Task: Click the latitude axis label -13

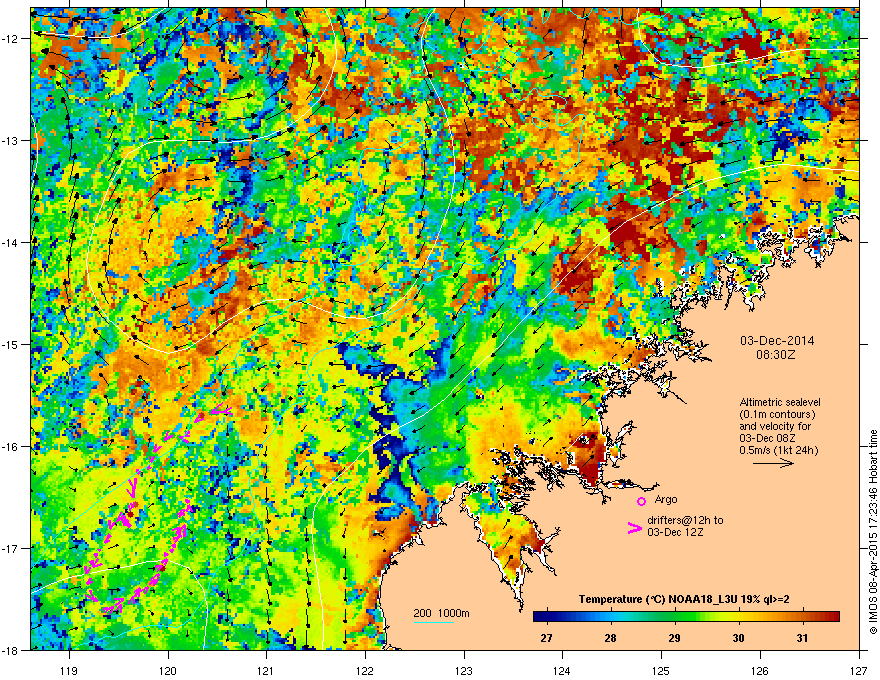Action: tap(10, 140)
